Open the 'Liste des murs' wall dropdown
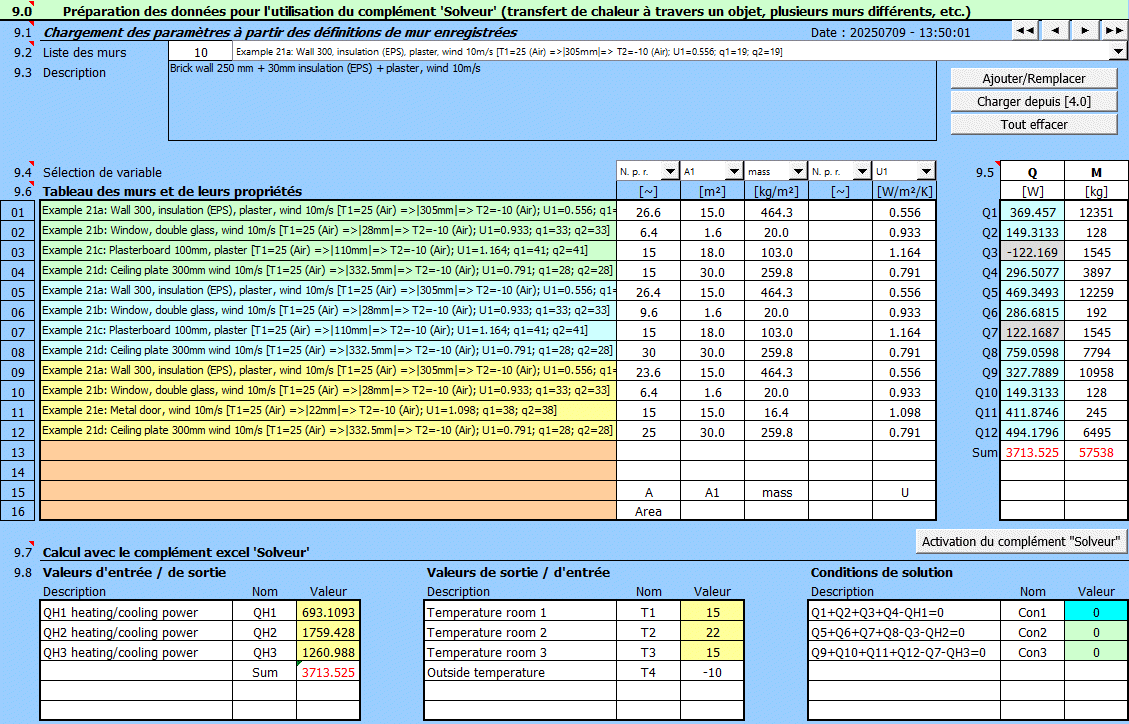 click(x=1117, y=51)
